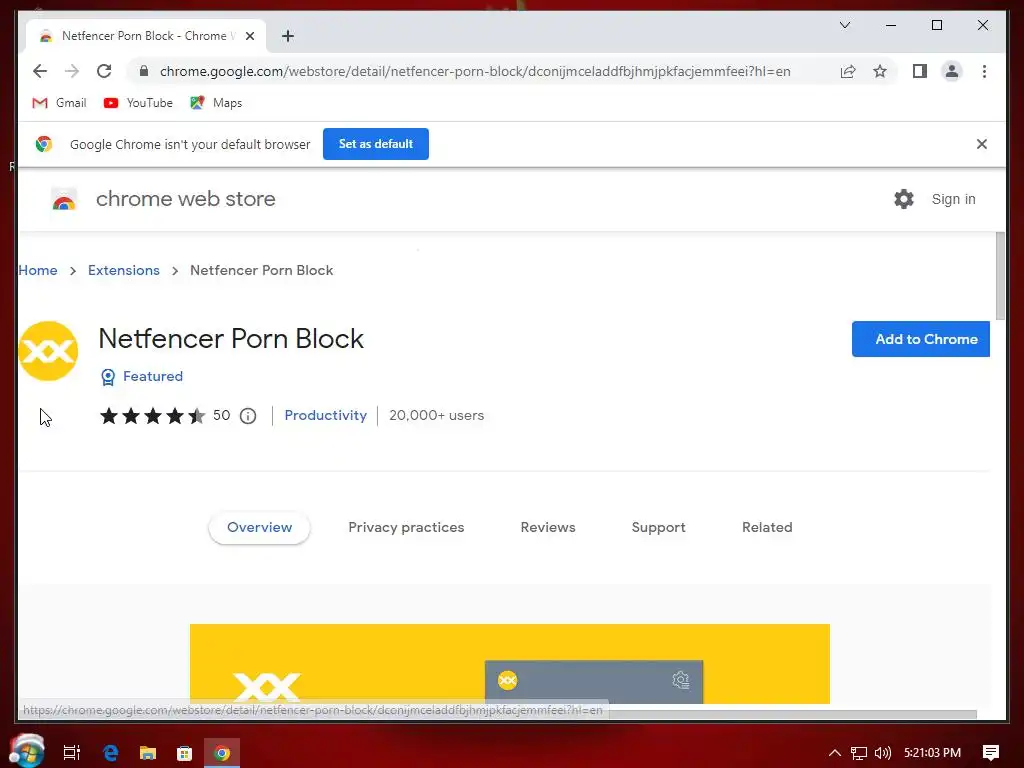1024x768 pixels.
Task: Open the Chrome three-dot menu
Action: pyautogui.click(x=984, y=71)
